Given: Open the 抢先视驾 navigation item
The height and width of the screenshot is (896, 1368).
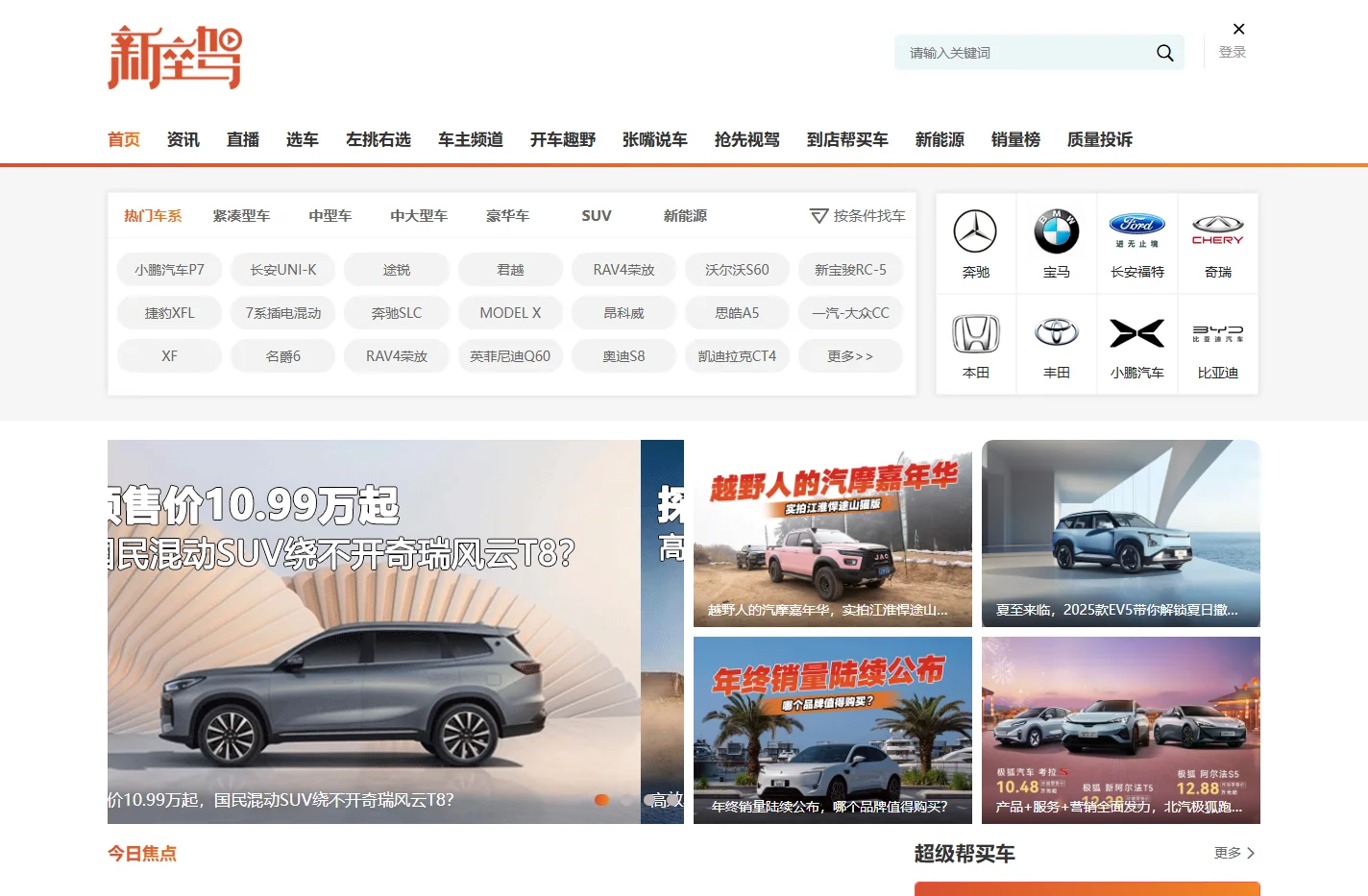Looking at the screenshot, I should pos(747,139).
